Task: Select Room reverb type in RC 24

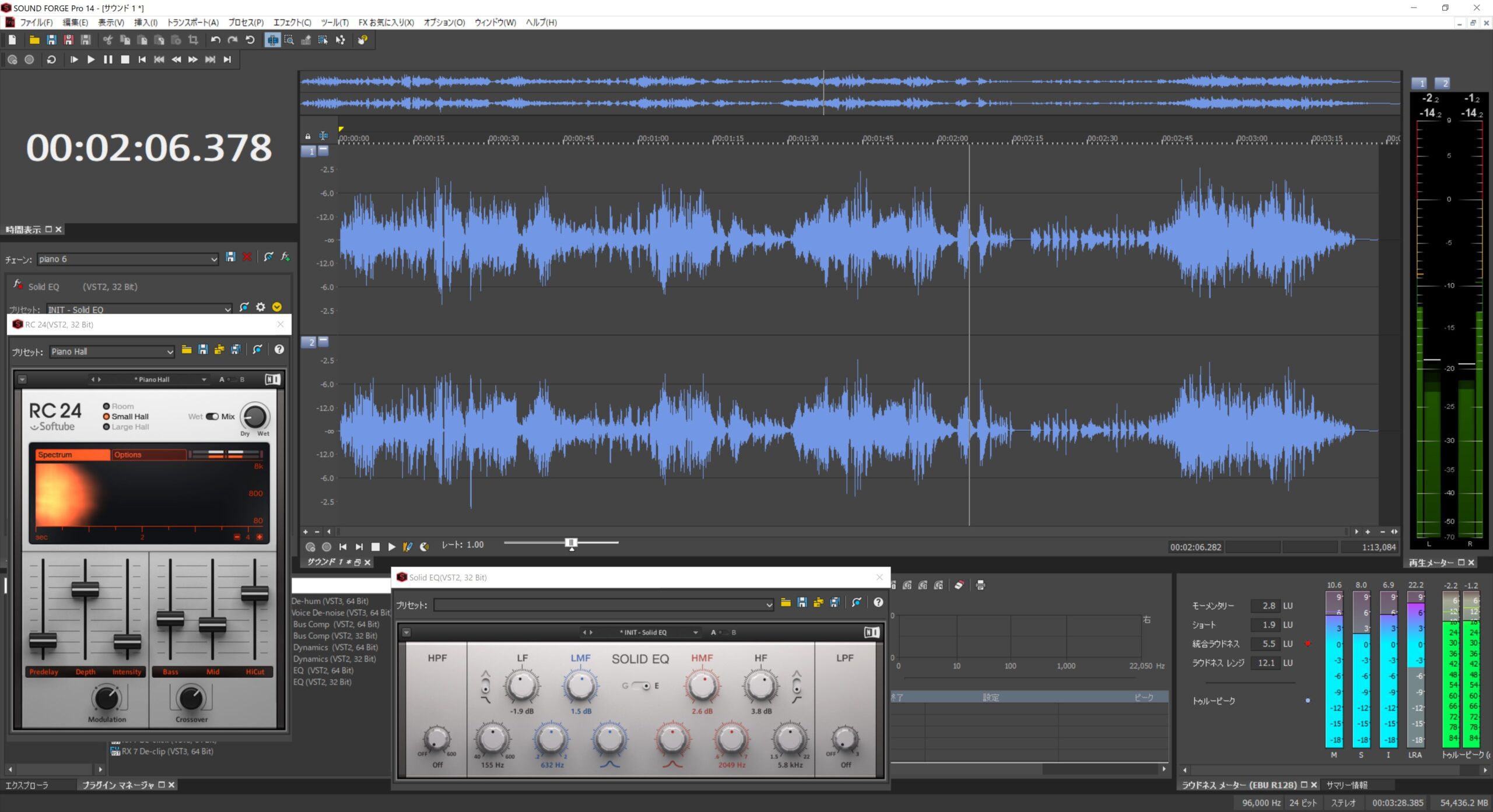Action: (x=118, y=406)
